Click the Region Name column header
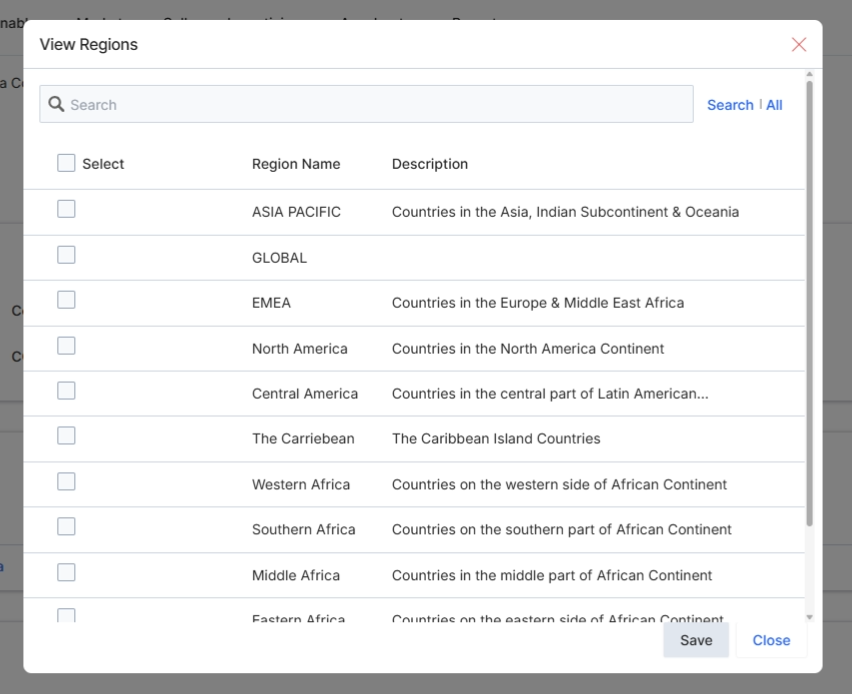The height and width of the screenshot is (694, 852). 296,164
